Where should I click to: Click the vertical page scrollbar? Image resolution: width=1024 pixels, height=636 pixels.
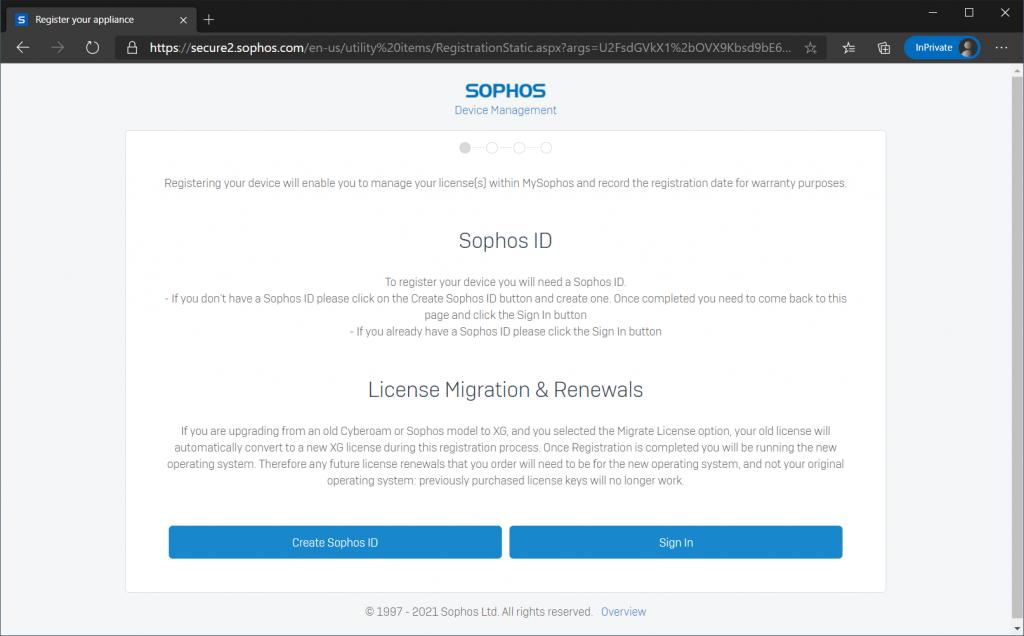click(x=1017, y=346)
